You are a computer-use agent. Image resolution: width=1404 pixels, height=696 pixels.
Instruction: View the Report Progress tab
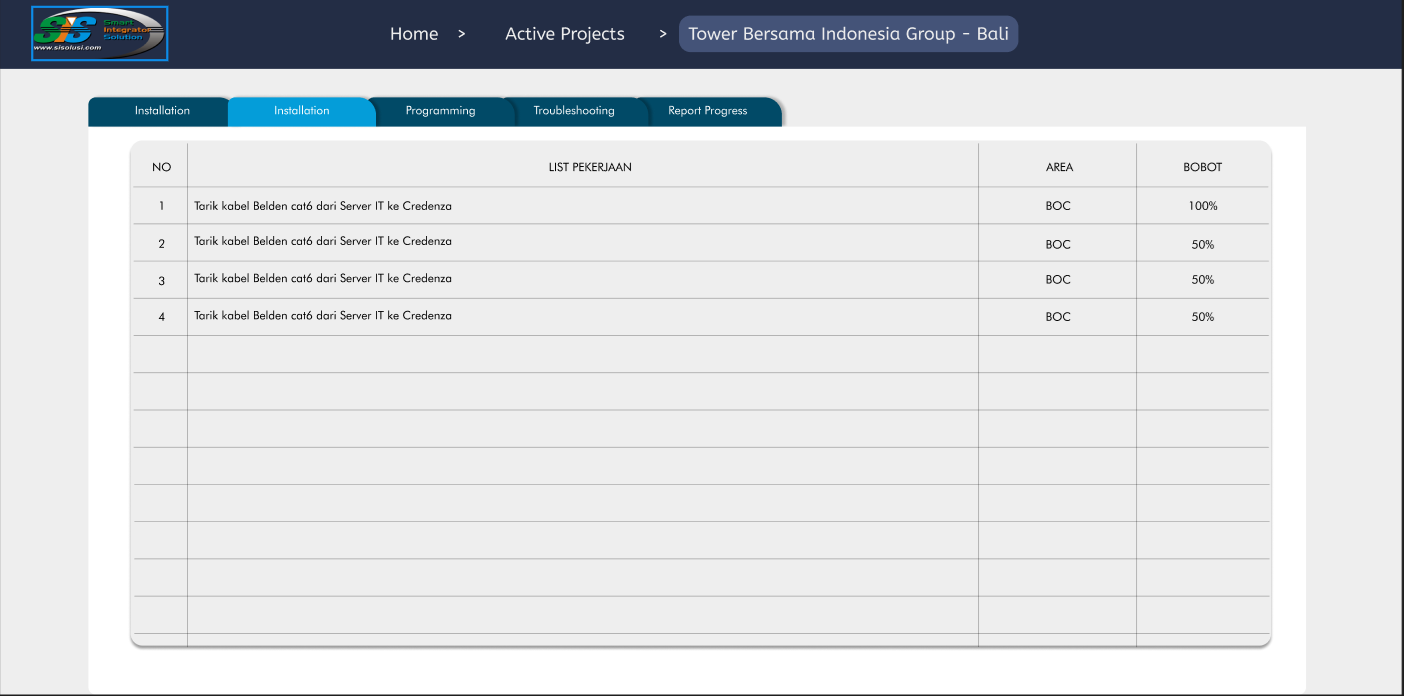click(707, 111)
